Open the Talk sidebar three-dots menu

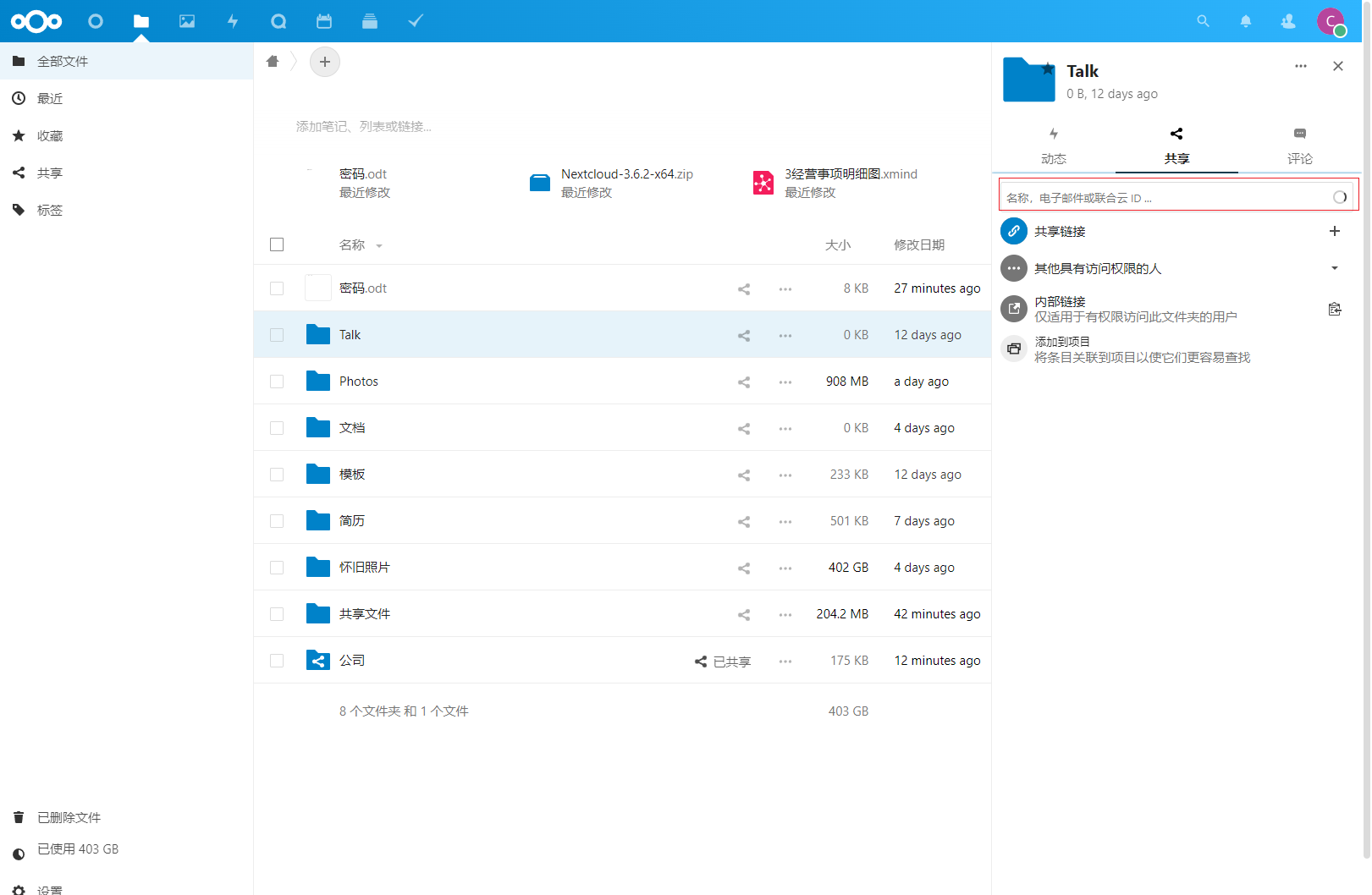[1300, 66]
